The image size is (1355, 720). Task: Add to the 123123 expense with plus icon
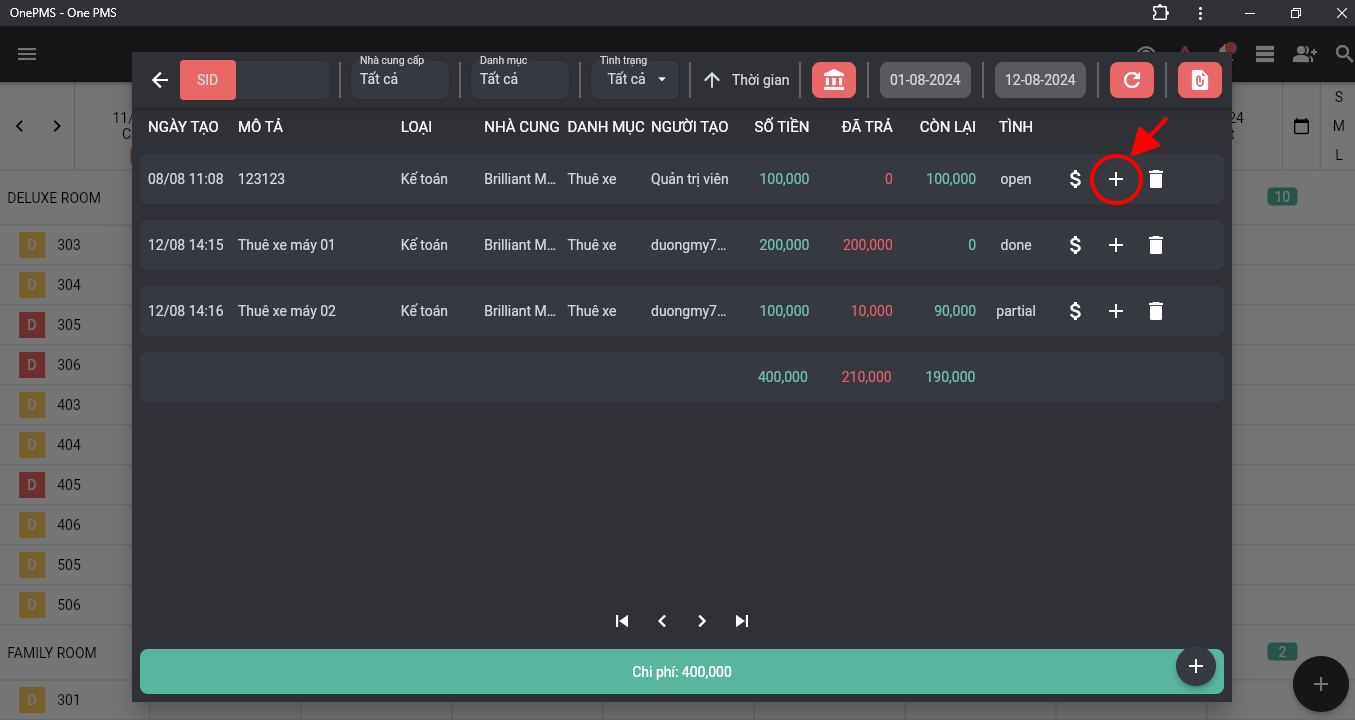coord(1116,179)
